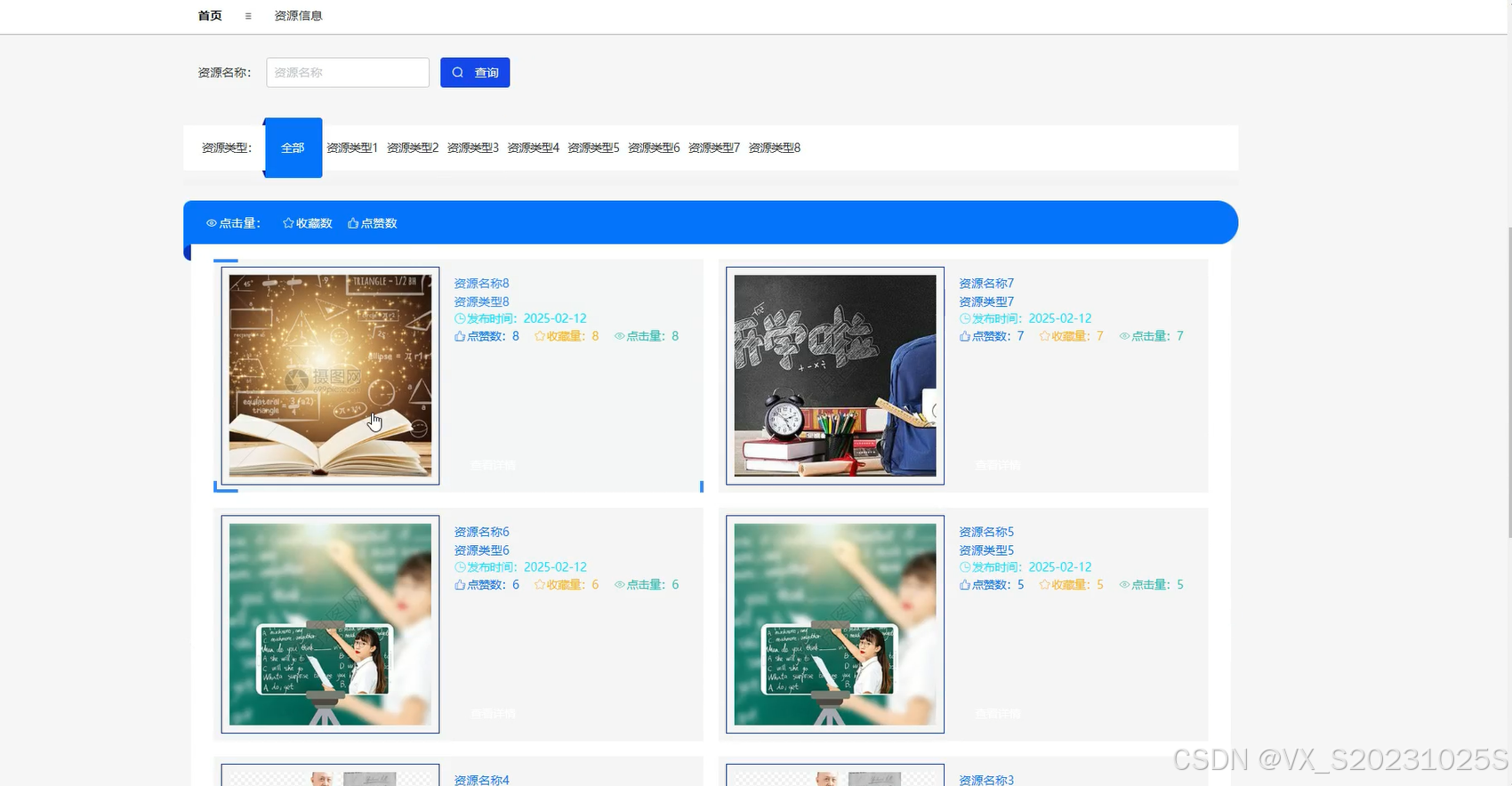Filter by 资源类型3
1512x786 pixels.
coord(473,148)
